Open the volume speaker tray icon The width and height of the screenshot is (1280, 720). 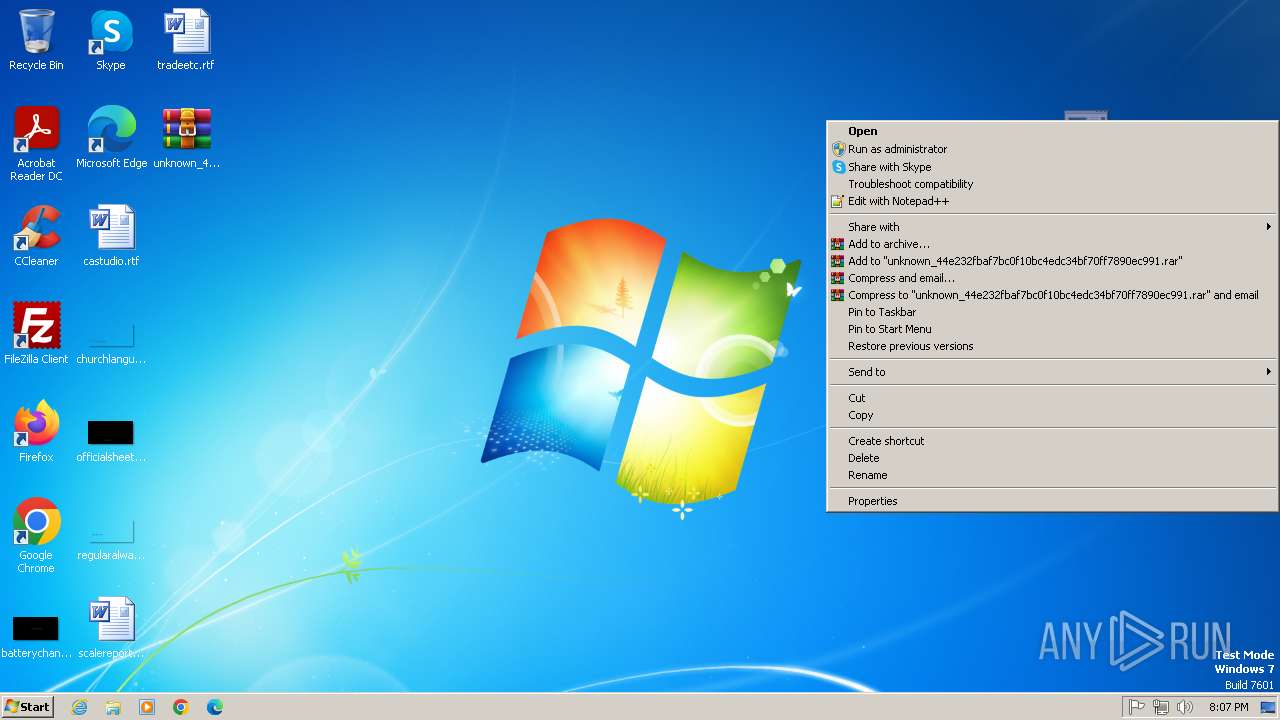coord(1185,707)
